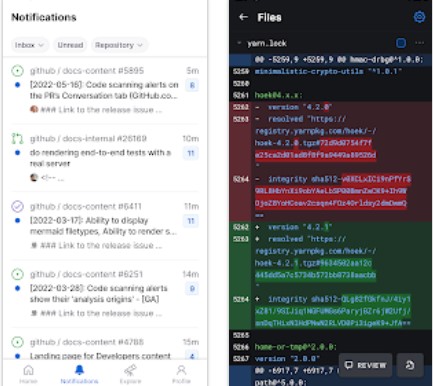This screenshot has width=433, height=386.
Task: Select the pull request icon for docs-internal #26169
Action: pyautogui.click(x=17, y=138)
